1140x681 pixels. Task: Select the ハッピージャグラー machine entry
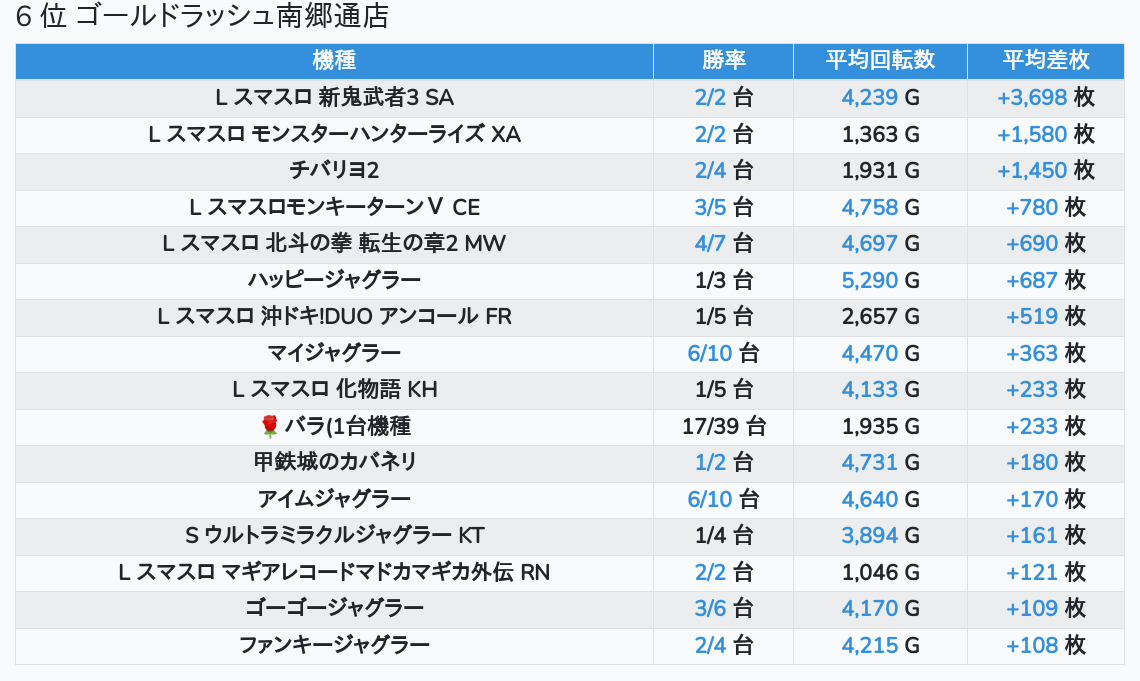[334, 280]
